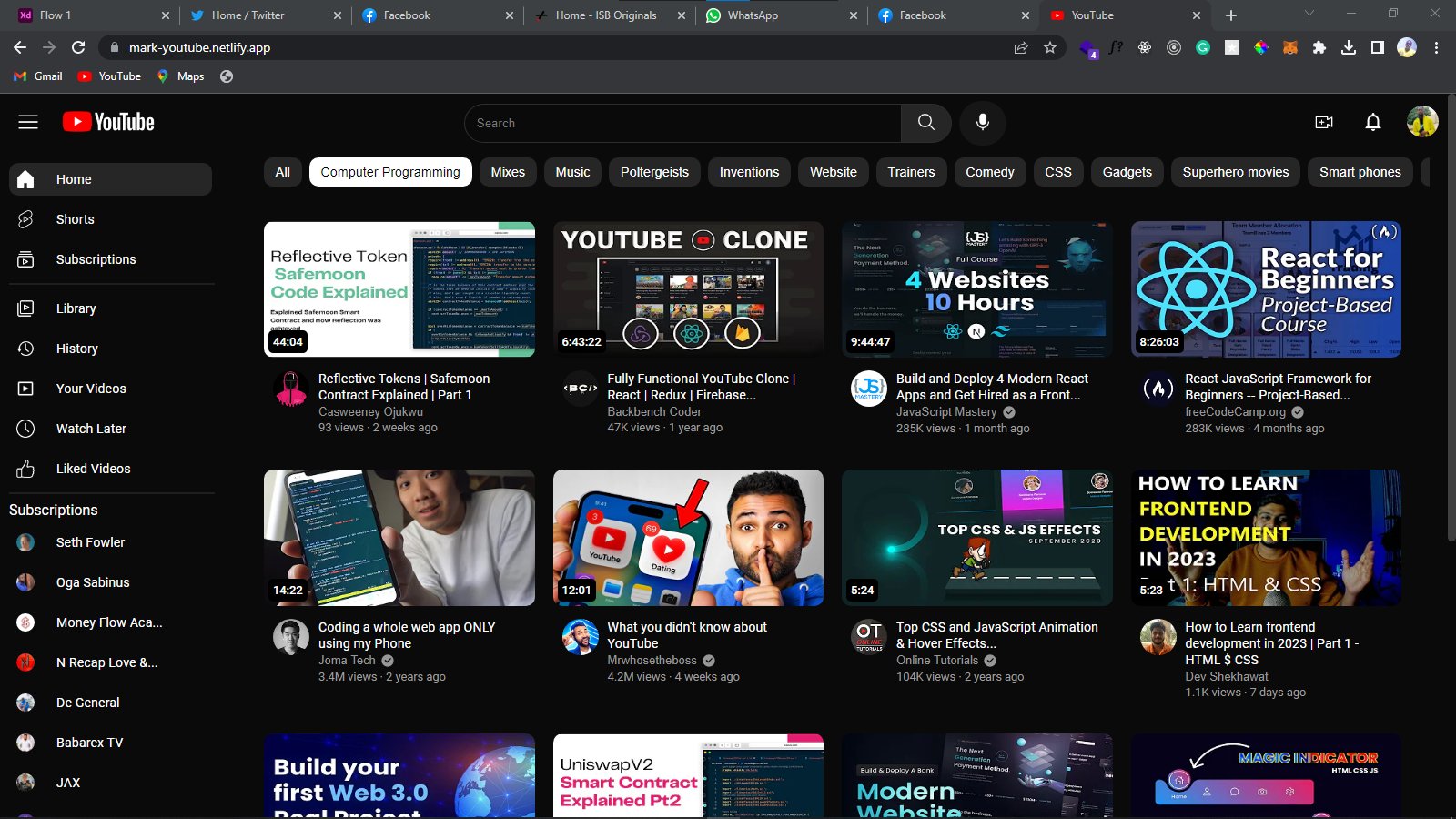Play Top CSS & JS Effects thumbnail
The height and width of the screenshot is (819, 1456).
(977, 538)
